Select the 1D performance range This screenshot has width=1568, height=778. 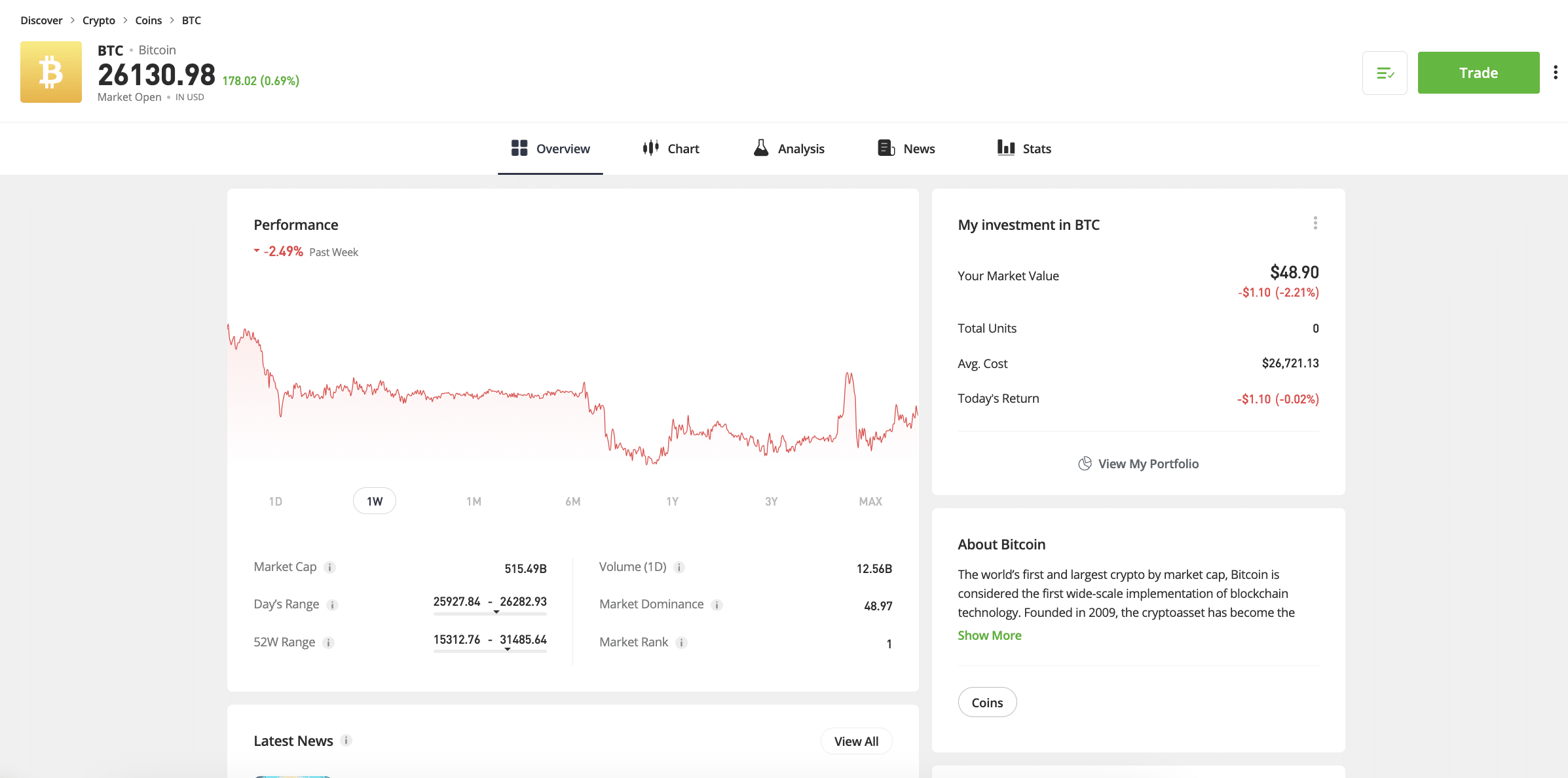pyautogui.click(x=276, y=501)
